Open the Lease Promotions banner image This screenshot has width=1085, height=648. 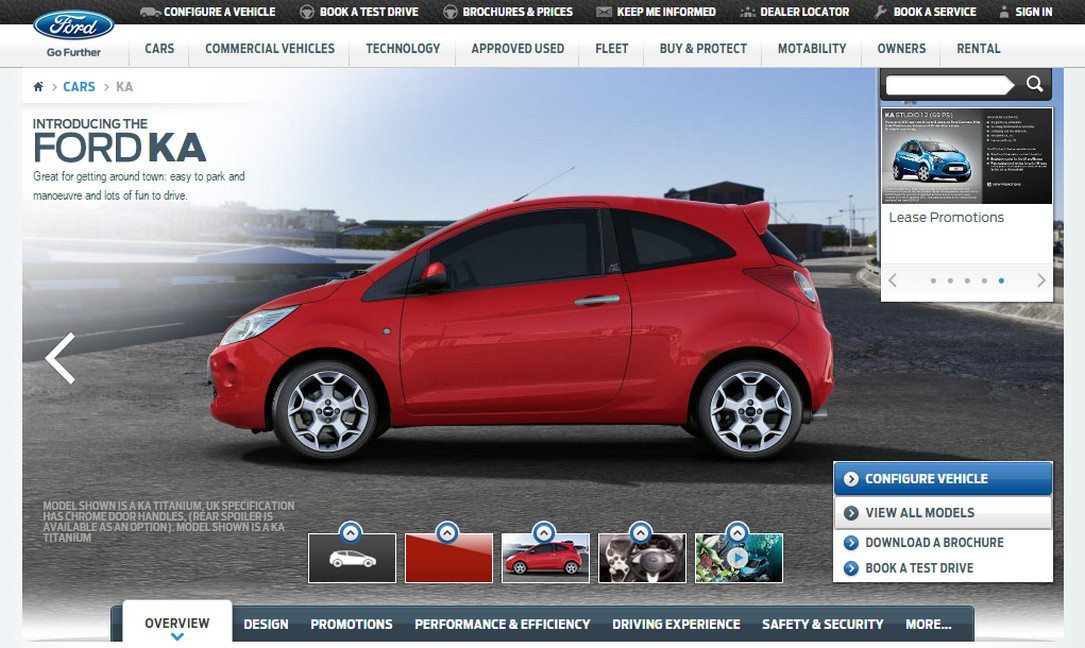[x=967, y=155]
